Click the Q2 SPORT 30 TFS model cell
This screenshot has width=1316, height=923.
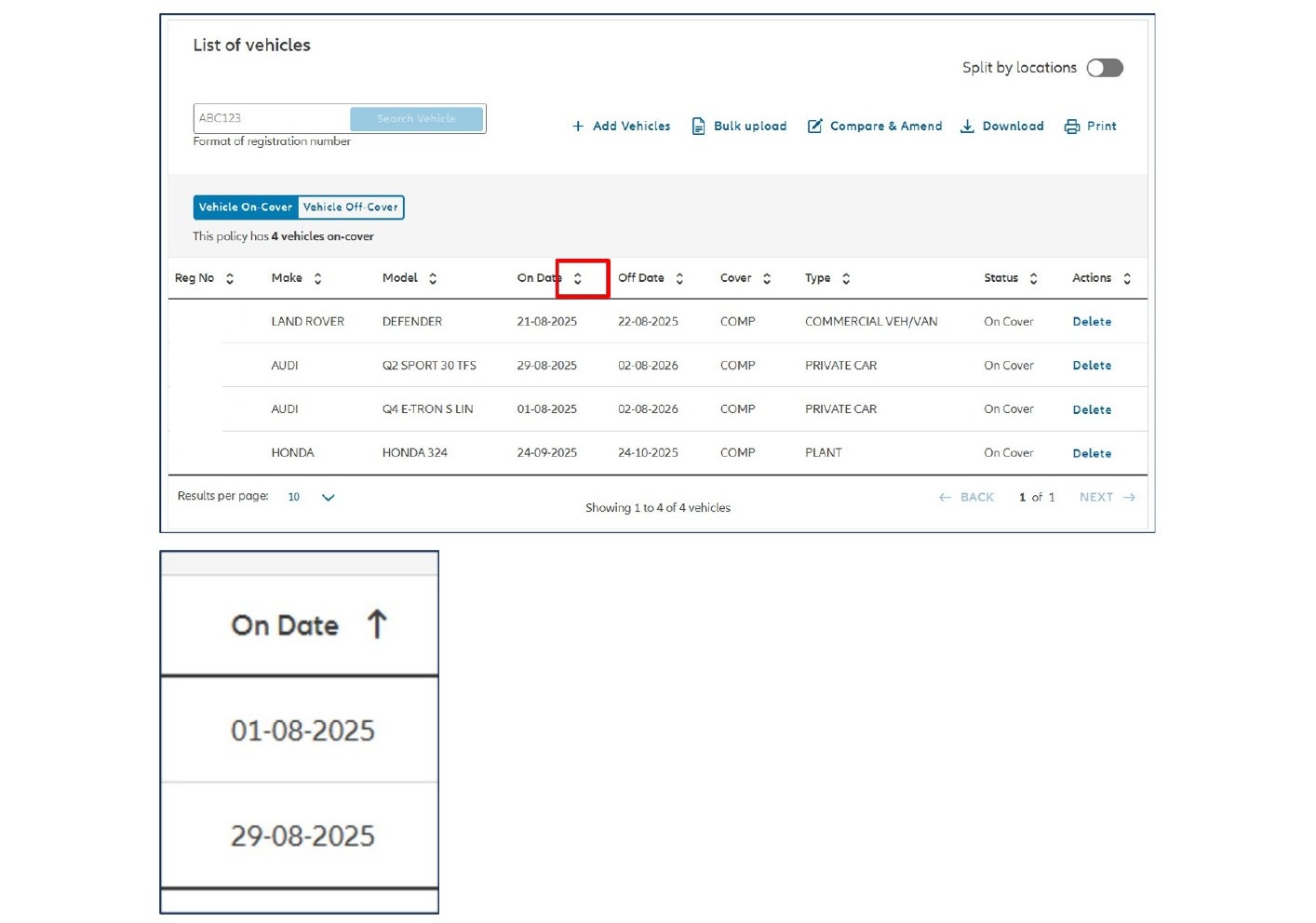tap(429, 366)
